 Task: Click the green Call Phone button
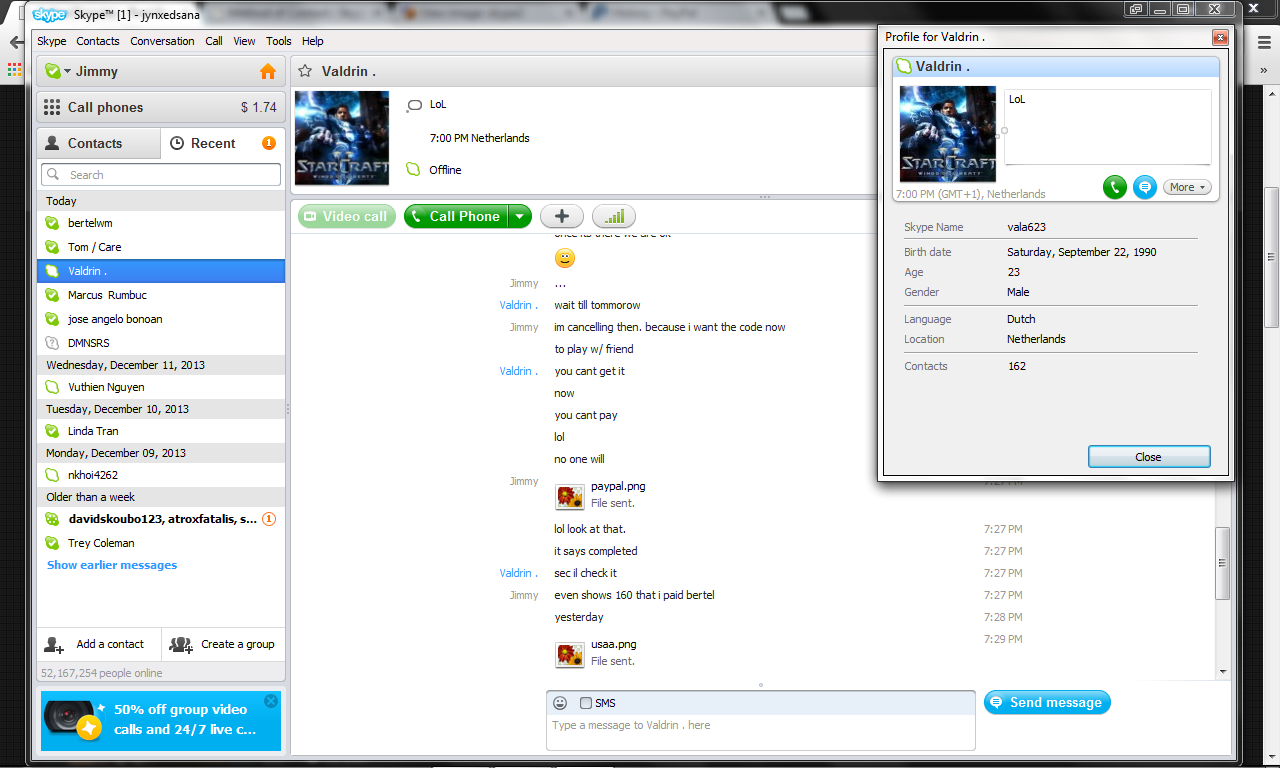pyautogui.click(x=456, y=216)
